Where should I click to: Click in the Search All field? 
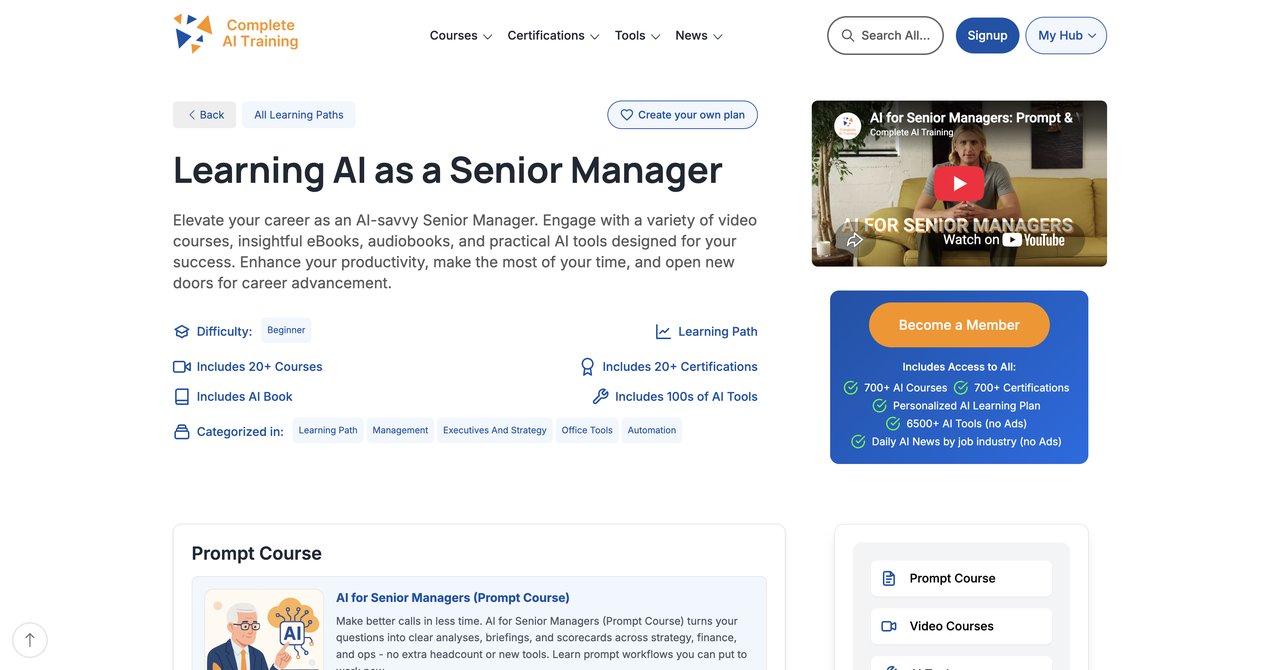[x=885, y=35]
